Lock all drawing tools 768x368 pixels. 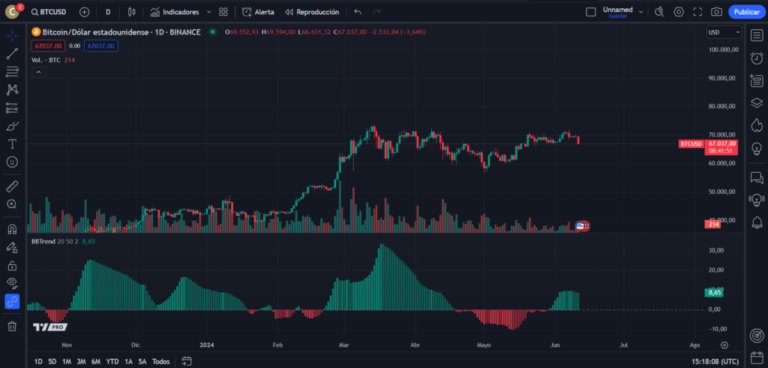click(12, 266)
